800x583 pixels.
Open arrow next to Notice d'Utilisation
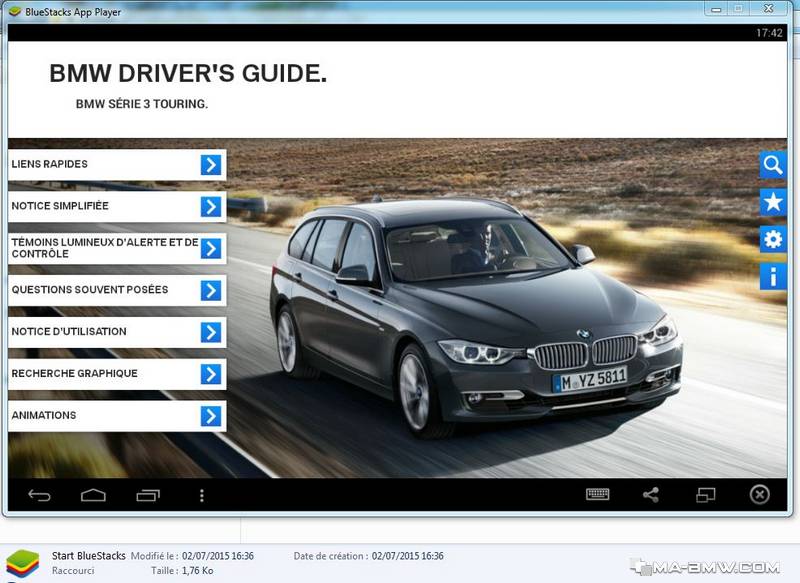[211, 332]
